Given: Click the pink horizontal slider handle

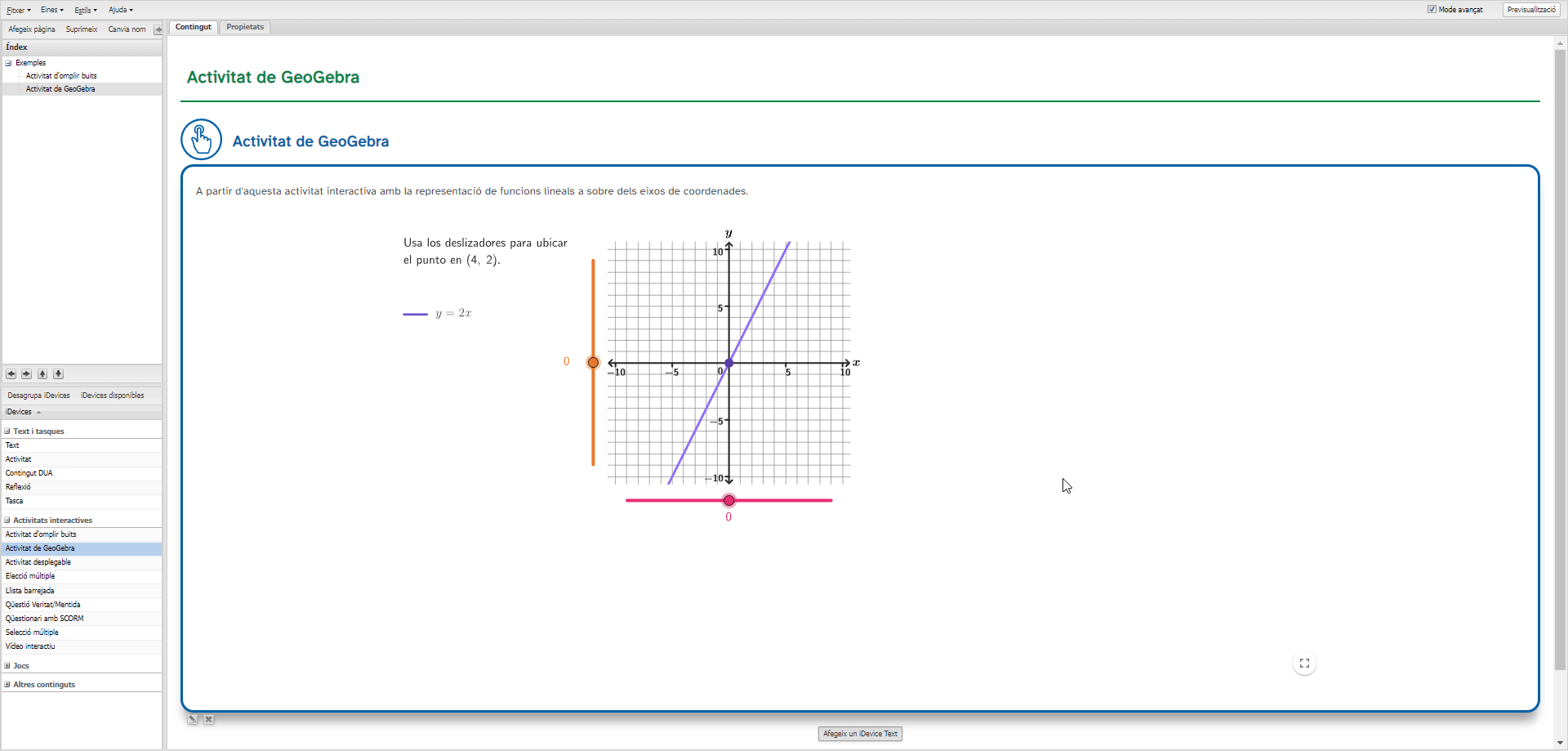Looking at the screenshot, I should 729,500.
